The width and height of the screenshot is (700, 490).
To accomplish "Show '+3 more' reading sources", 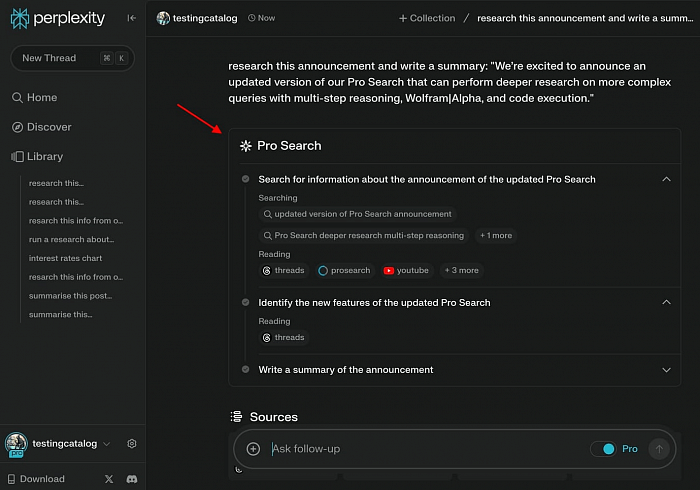I will coord(462,270).
